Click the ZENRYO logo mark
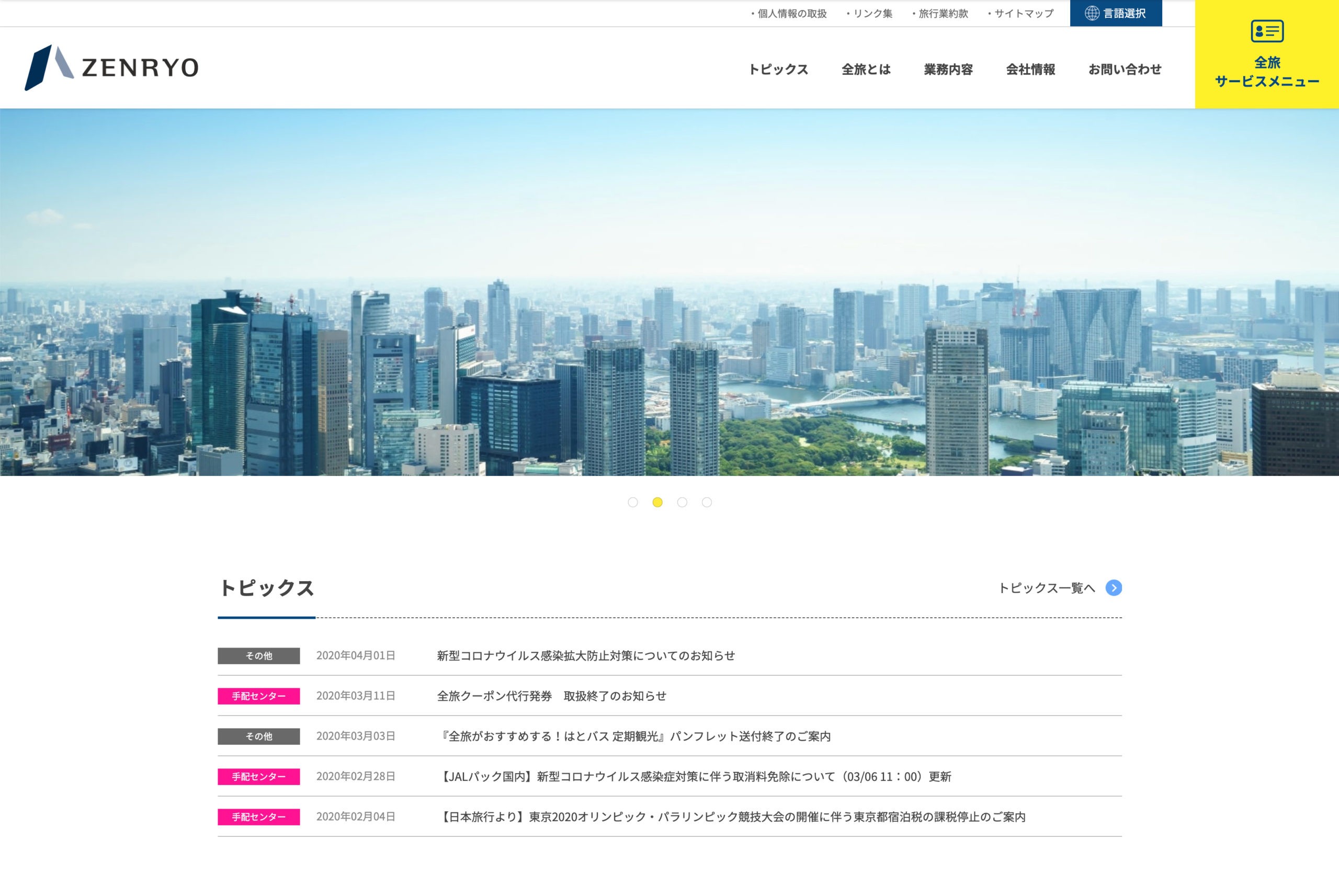1339x896 pixels. click(50, 67)
